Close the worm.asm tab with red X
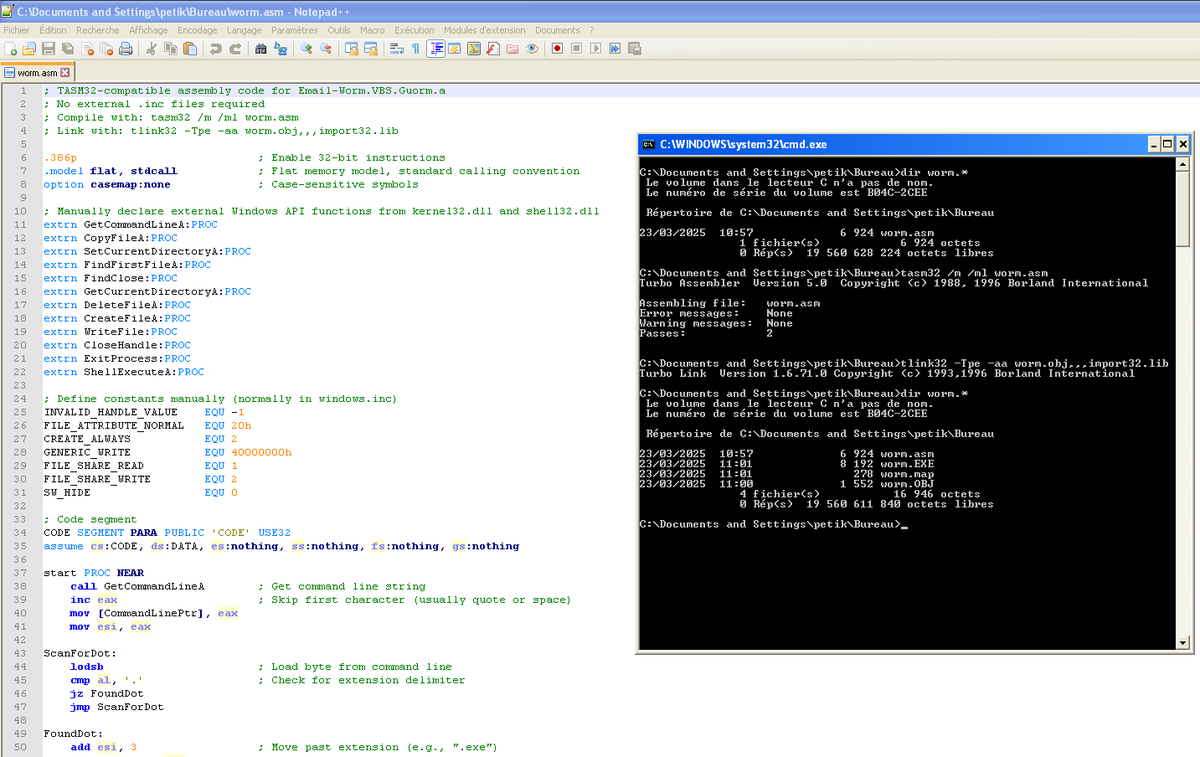The image size is (1200, 757). click(x=65, y=73)
